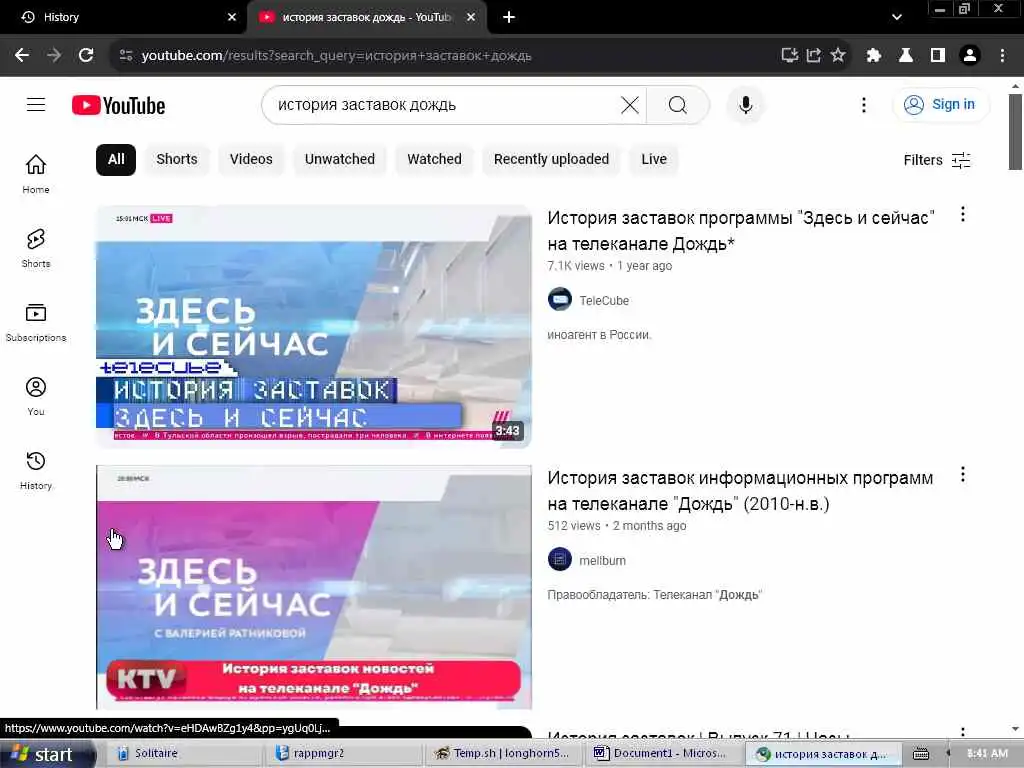Select Recently uploaded filter chip
The height and width of the screenshot is (768, 1024).
click(x=551, y=159)
